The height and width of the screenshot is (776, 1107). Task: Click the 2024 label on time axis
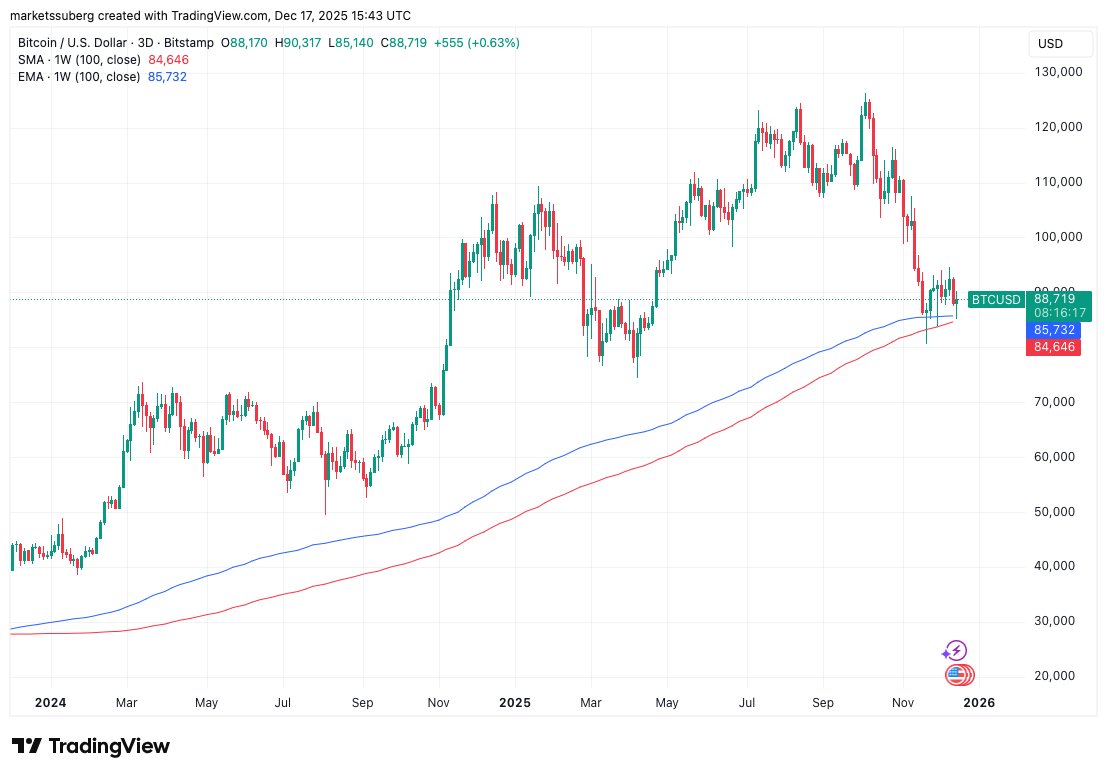click(50, 703)
